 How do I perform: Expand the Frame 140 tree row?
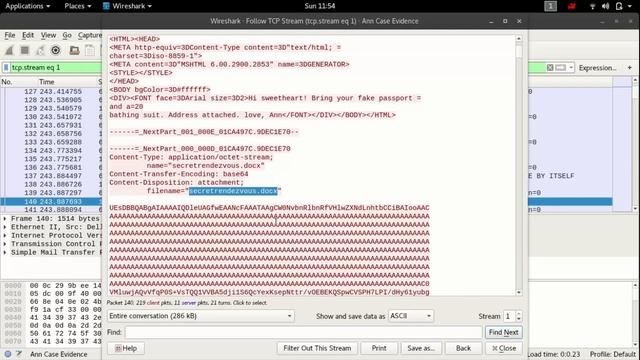click(5, 219)
